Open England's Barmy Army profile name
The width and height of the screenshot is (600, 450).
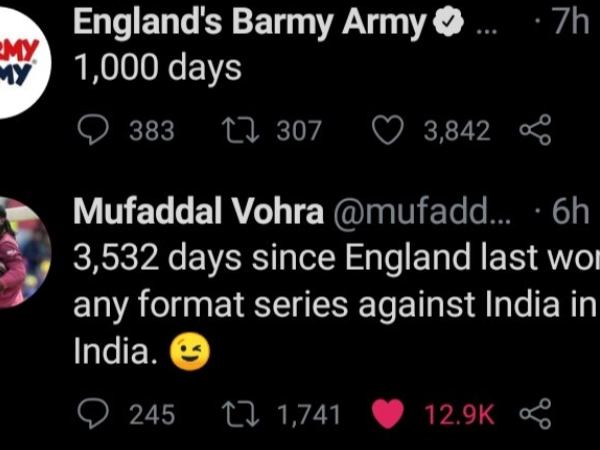(250, 24)
